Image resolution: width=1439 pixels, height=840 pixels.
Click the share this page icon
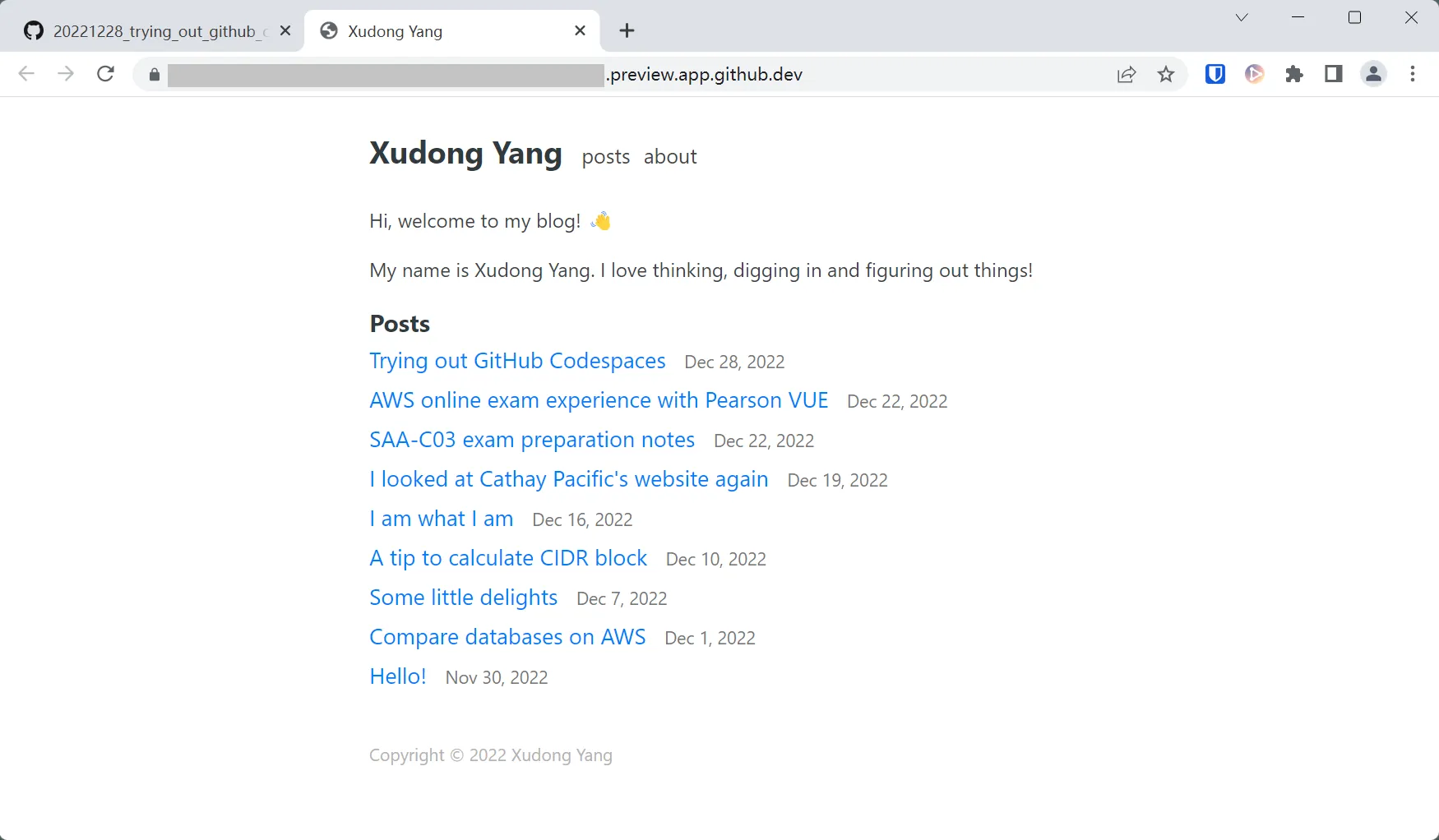pyautogui.click(x=1126, y=74)
